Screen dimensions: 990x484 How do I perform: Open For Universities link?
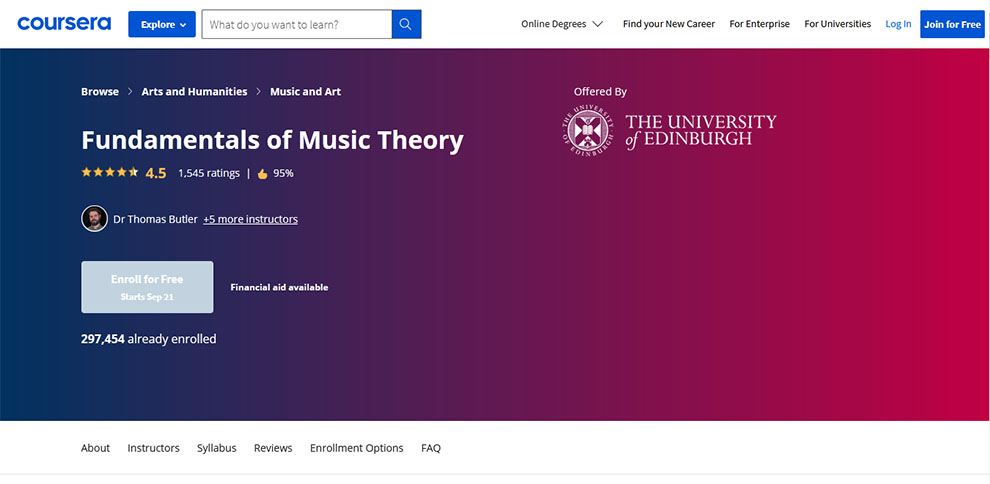(x=837, y=24)
